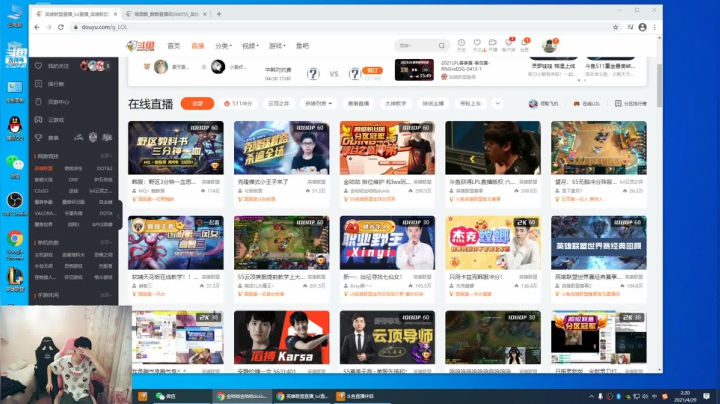Open the 英雄联盟世界赛经典回顾 thumbnail
The image size is (720, 404).
tap(599, 243)
